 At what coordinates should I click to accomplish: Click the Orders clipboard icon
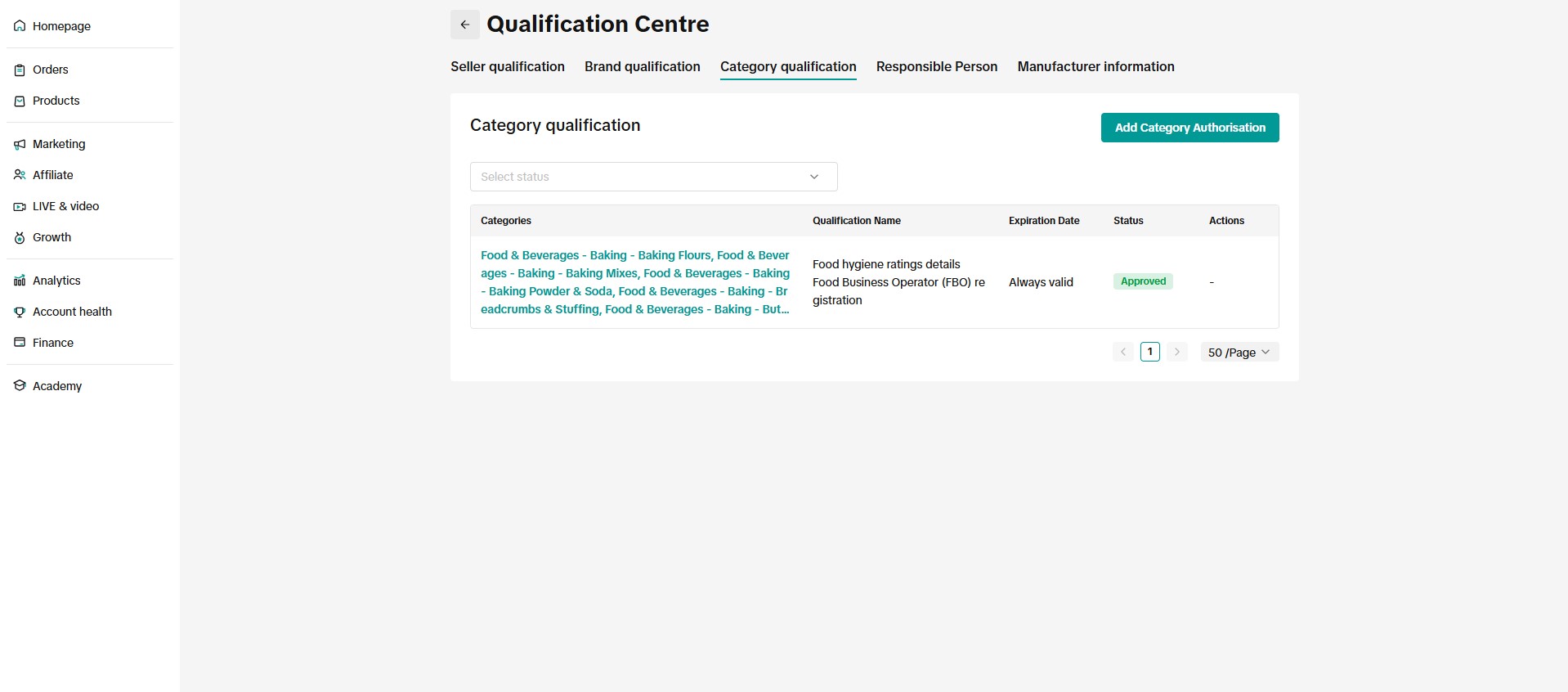point(20,70)
